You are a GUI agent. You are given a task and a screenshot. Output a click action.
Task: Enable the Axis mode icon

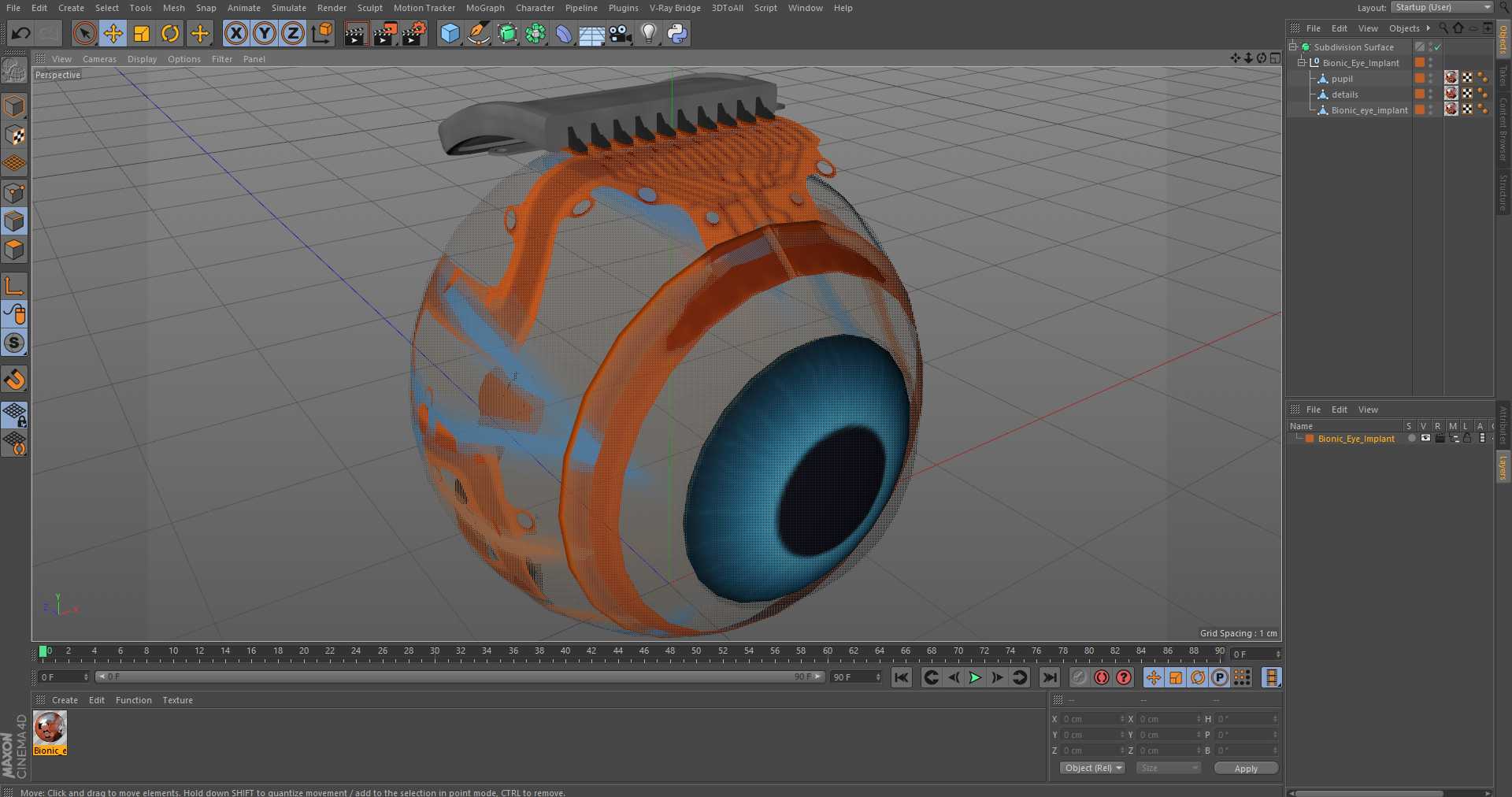[x=14, y=285]
